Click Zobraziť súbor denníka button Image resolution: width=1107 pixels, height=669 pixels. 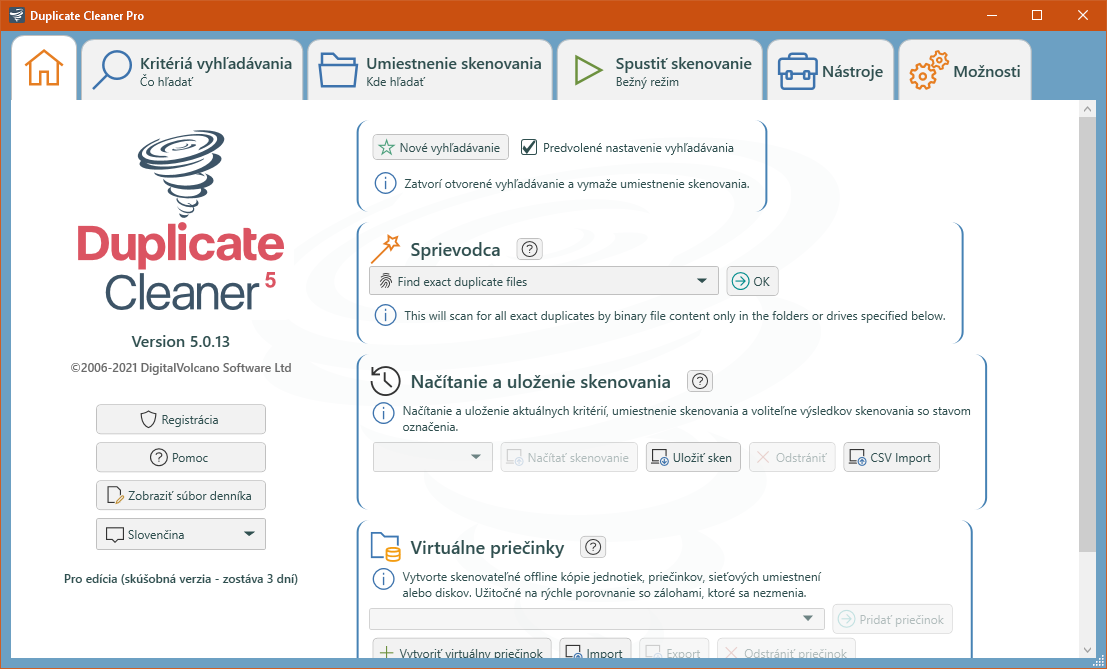click(x=181, y=495)
